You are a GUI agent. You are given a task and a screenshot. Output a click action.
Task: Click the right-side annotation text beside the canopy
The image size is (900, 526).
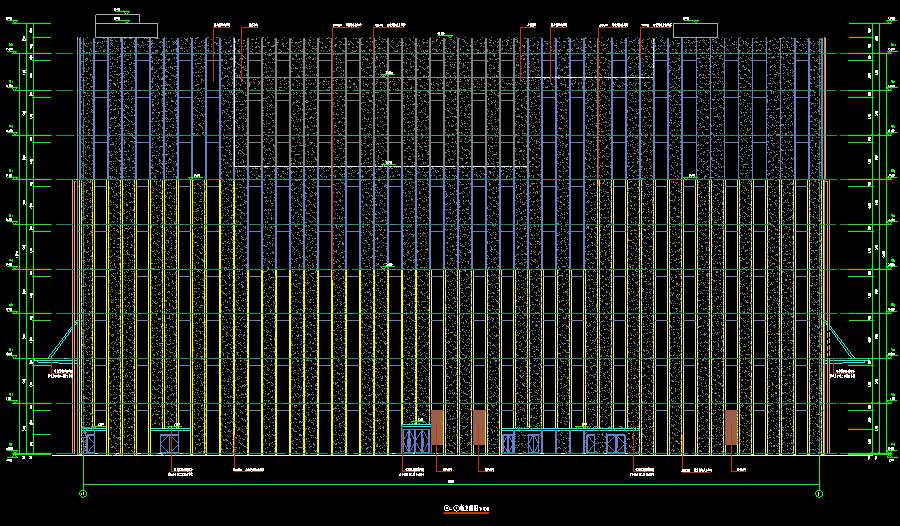click(846, 374)
